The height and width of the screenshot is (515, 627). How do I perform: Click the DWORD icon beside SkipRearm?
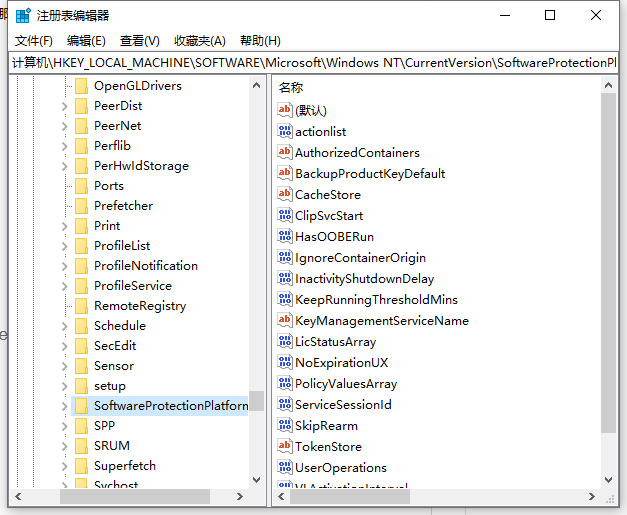pos(285,425)
